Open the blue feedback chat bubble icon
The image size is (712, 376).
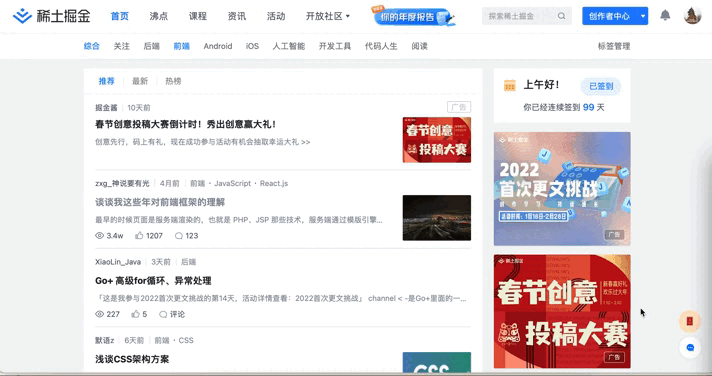[x=690, y=348]
